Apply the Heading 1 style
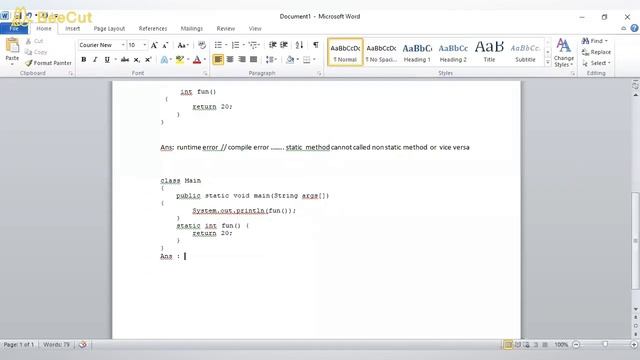Viewport: 640px width, 360px height. pyautogui.click(x=417, y=52)
